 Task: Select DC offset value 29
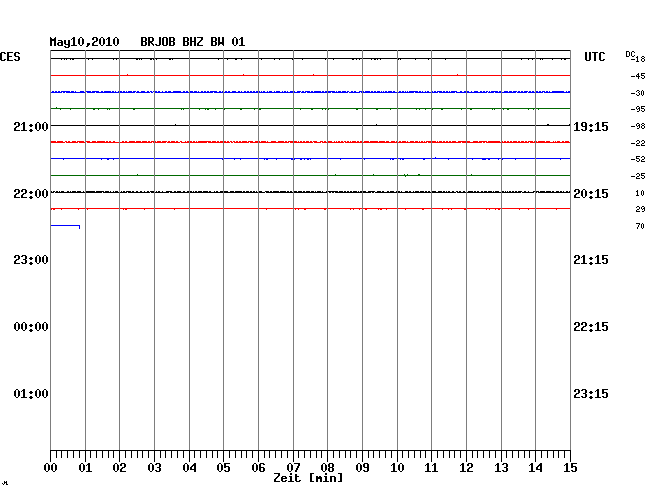(x=640, y=209)
